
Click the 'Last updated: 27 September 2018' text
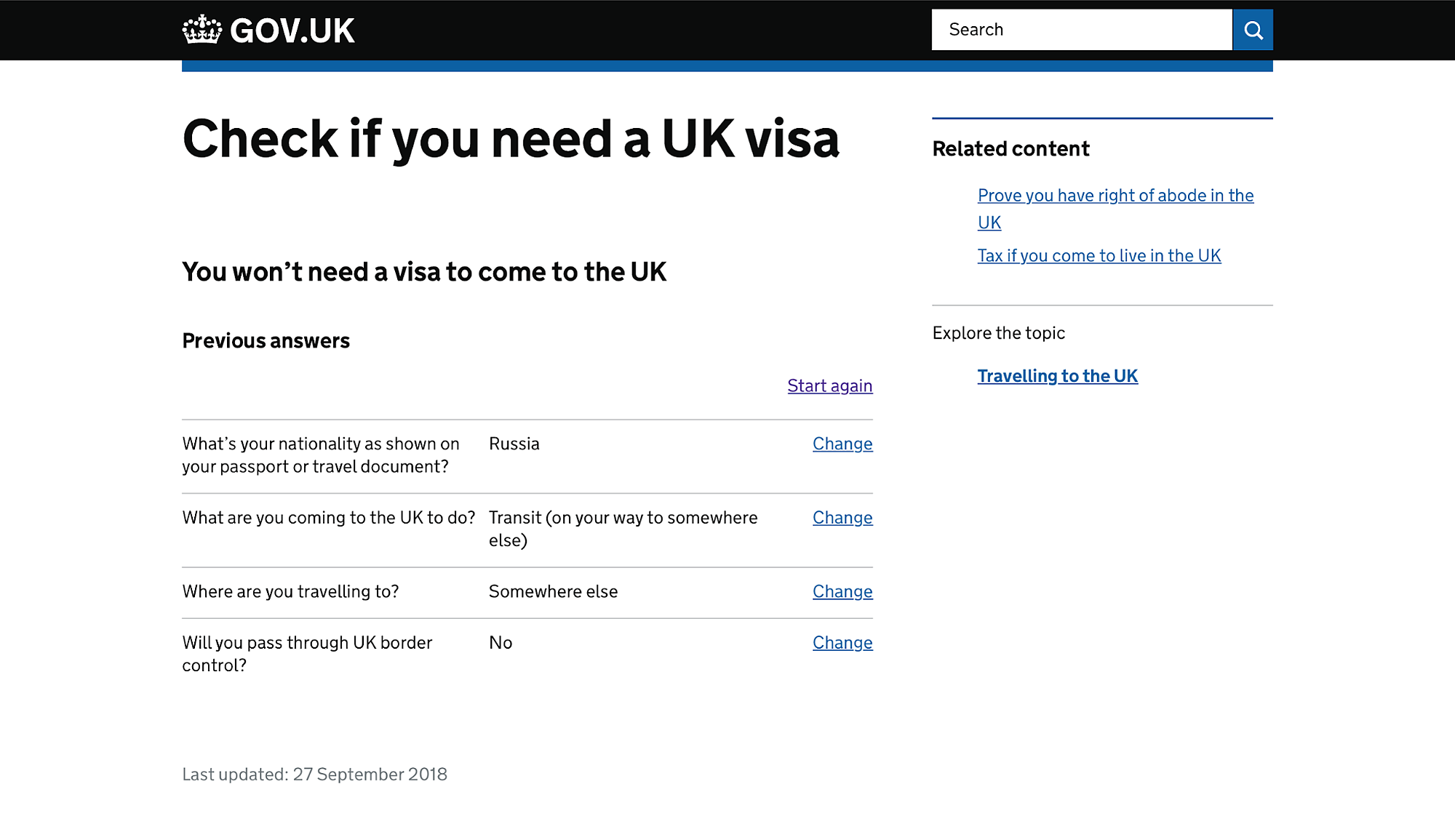coord(314,775)
